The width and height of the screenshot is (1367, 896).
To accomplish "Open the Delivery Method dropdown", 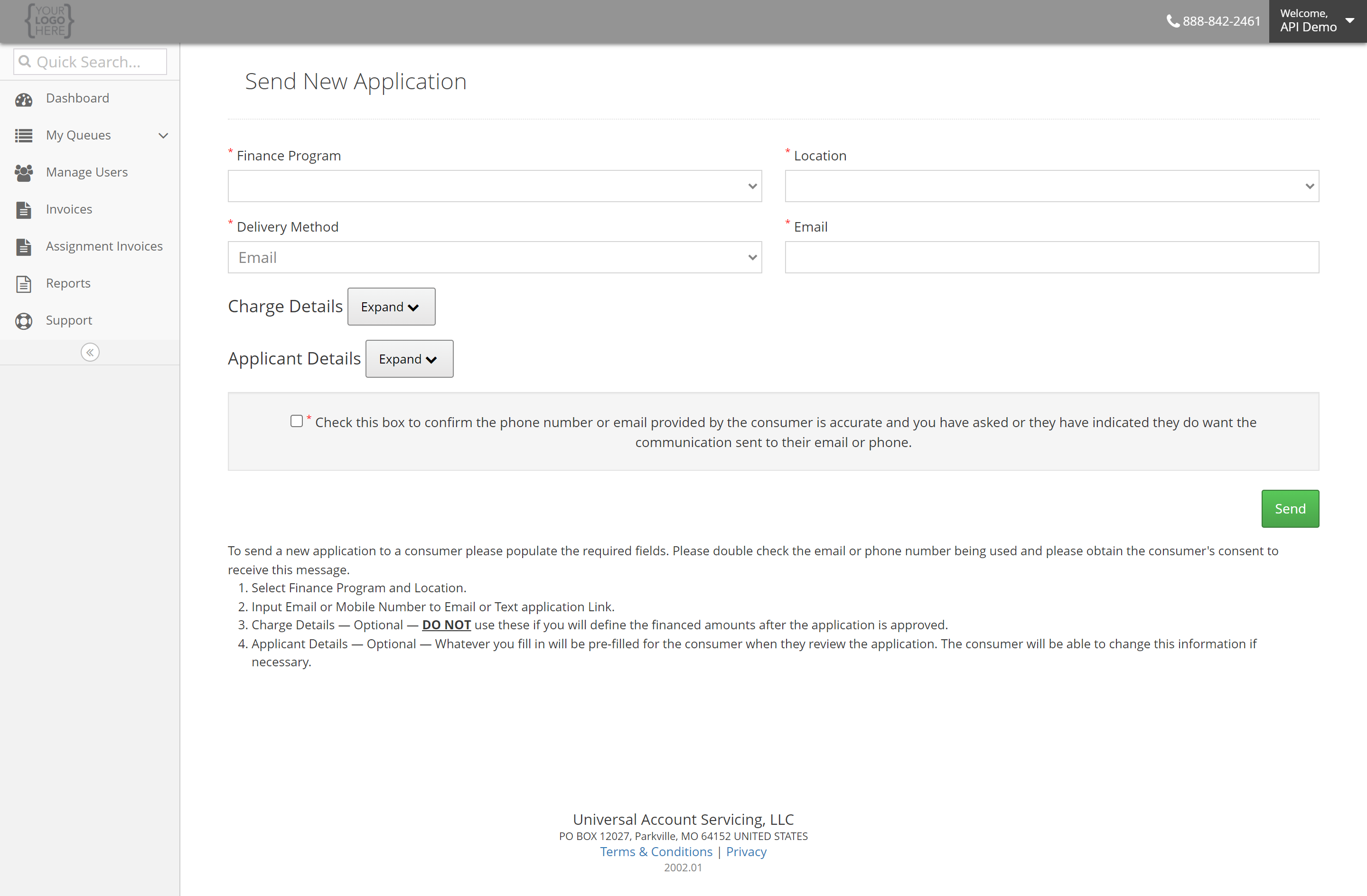I will [x=495, y=257].
